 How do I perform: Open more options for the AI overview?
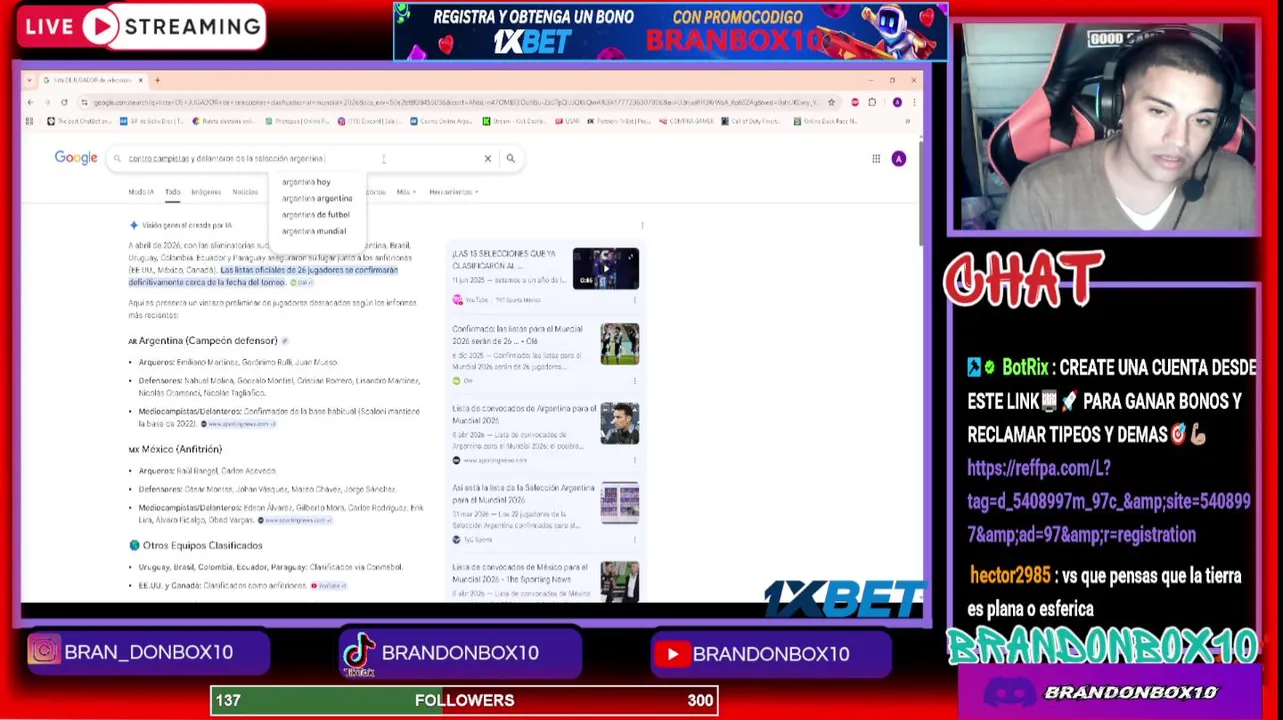642,225
